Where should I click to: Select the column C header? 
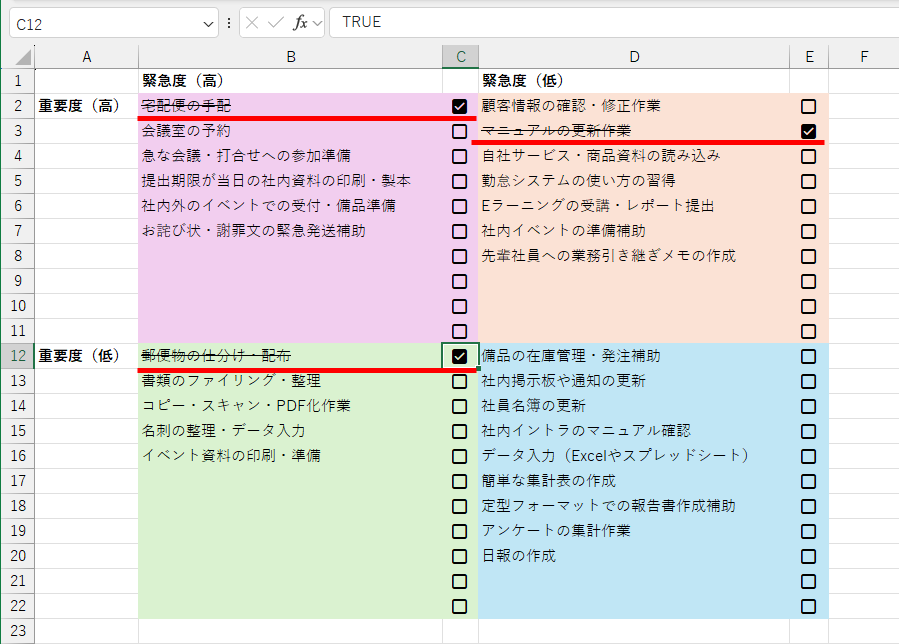(458, 57)
